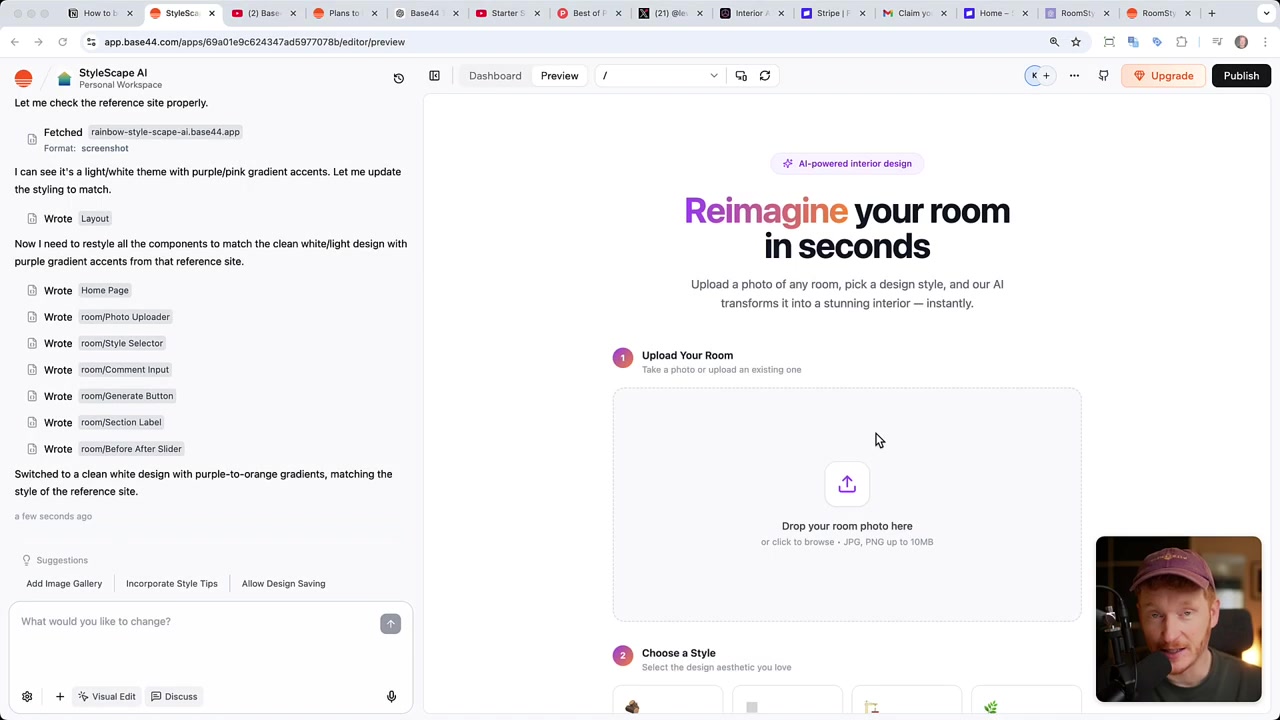This screenshot has height=720, width=1280.
Task: Toggle Discuss mode
Action: tap(174, 696)
